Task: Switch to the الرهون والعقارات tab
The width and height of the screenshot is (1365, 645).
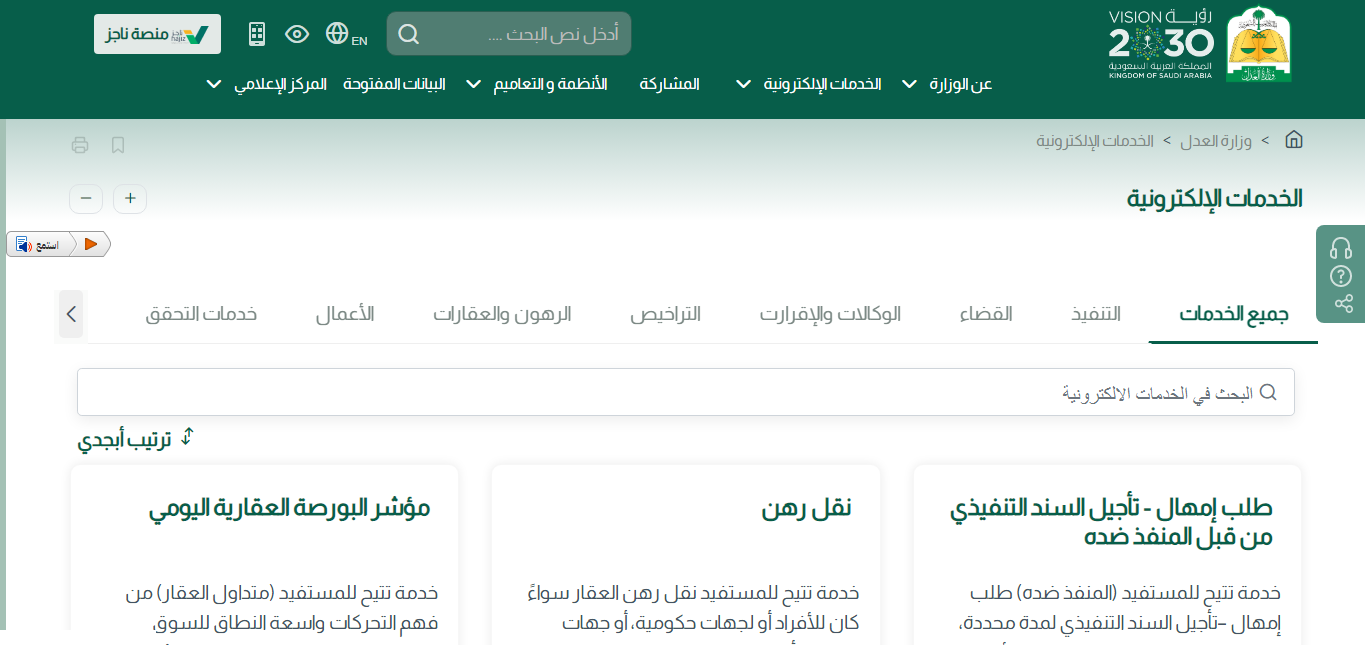Action: pyautogui.click(x=502, y=314)
